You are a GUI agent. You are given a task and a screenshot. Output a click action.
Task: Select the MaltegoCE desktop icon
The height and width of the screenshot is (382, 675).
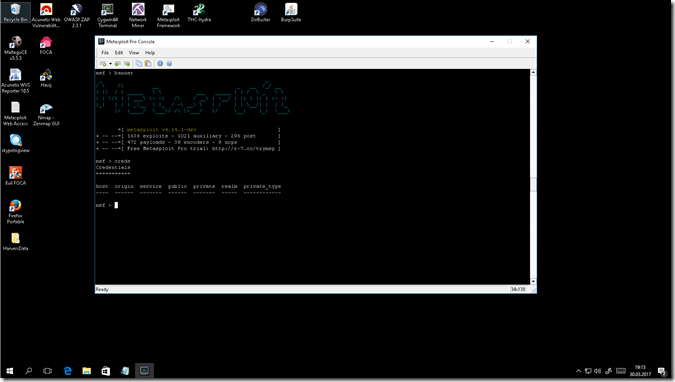click(x=15, y=48)
